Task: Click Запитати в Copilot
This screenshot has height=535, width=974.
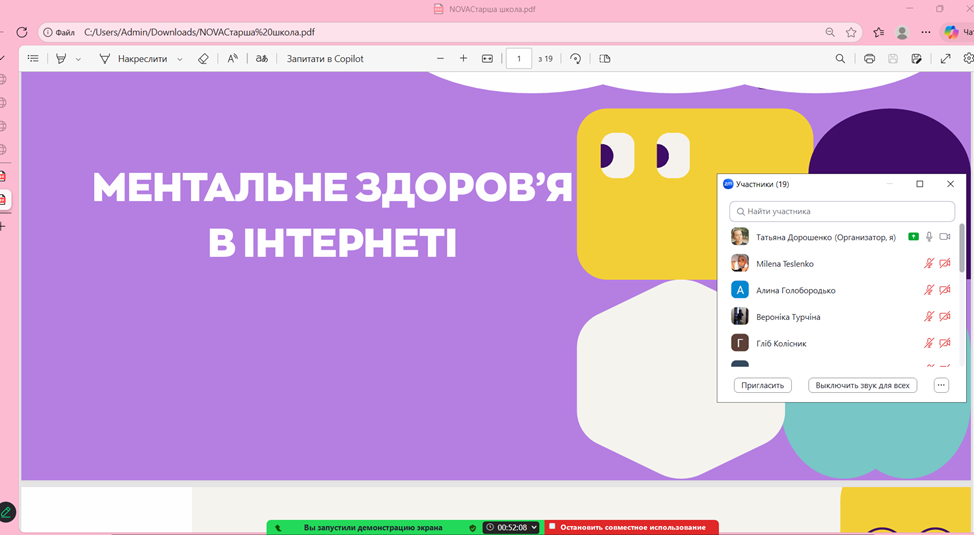Action: pos(325,59)
